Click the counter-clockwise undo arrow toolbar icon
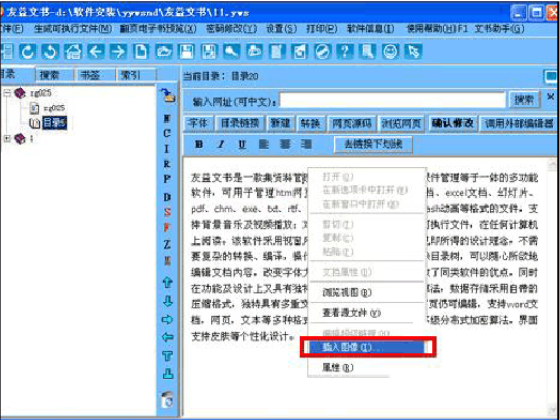Screen dimensions: 560x420 [50, 52]
